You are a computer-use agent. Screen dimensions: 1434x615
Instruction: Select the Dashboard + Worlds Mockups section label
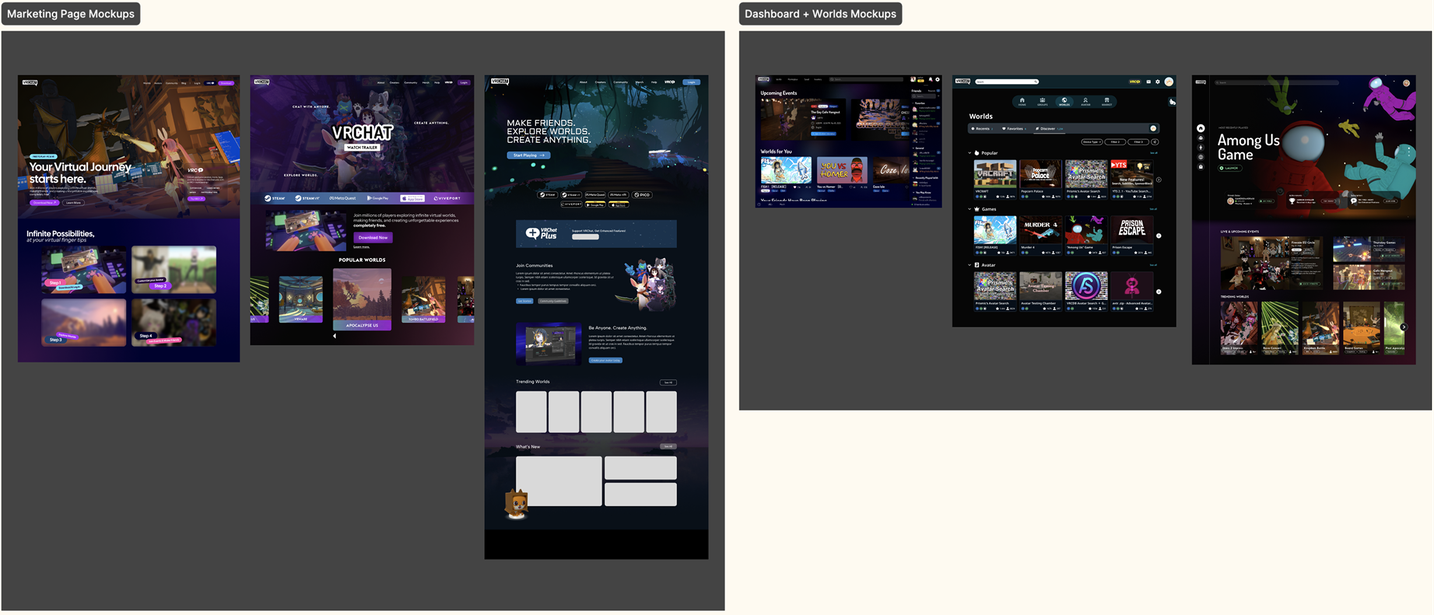click(821, 14)
